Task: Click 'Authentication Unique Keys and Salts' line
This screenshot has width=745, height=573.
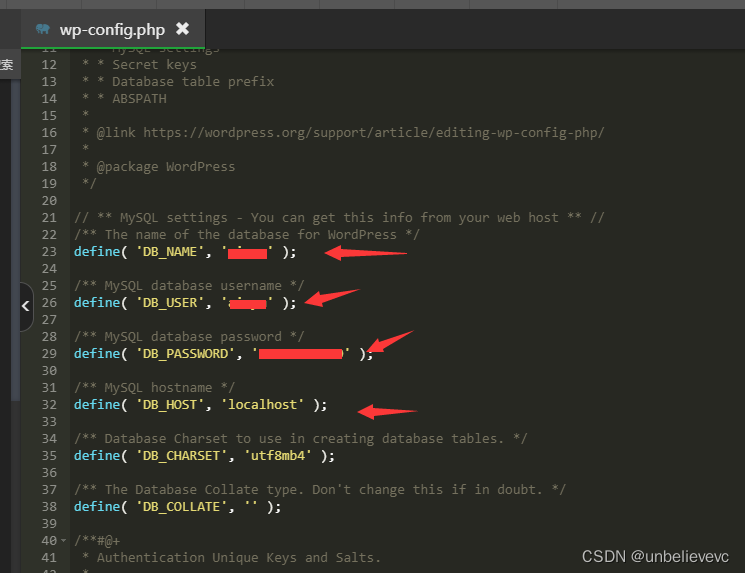Action: tap(239, 557)
